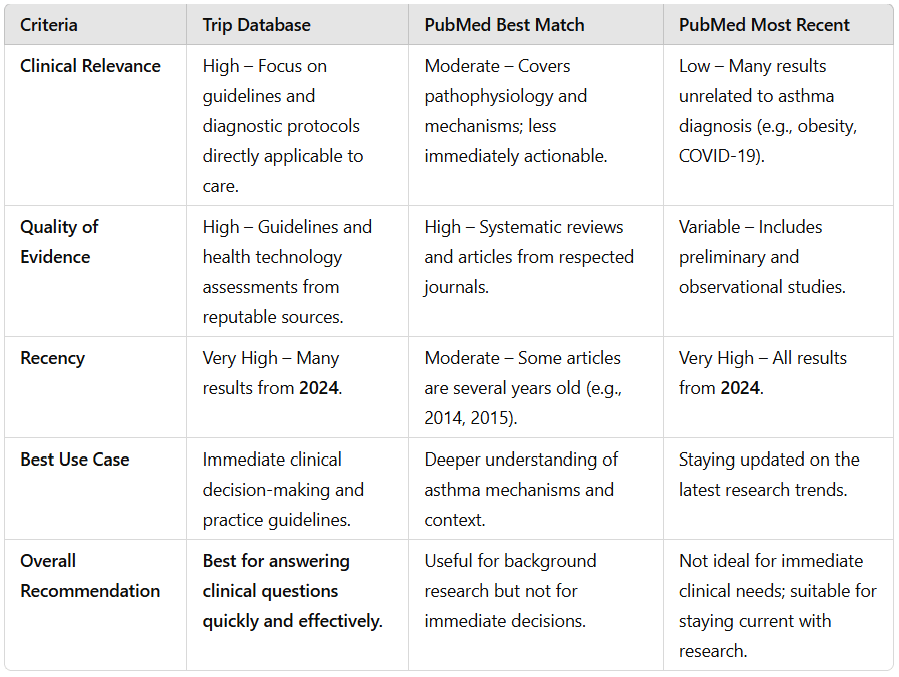
Task: Click the Recency row label
Action: point(53,358)
